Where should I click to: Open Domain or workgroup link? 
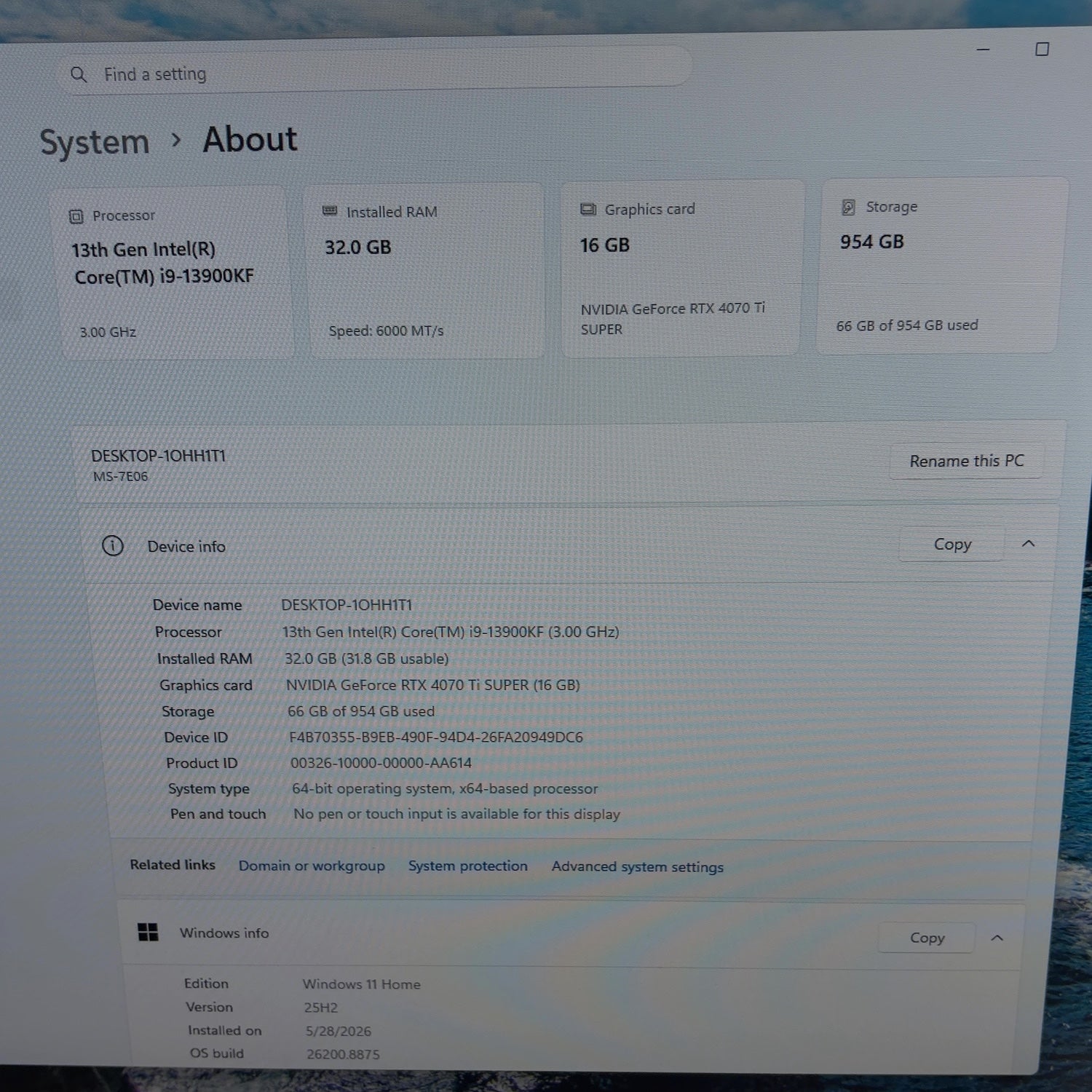(312, 866)
